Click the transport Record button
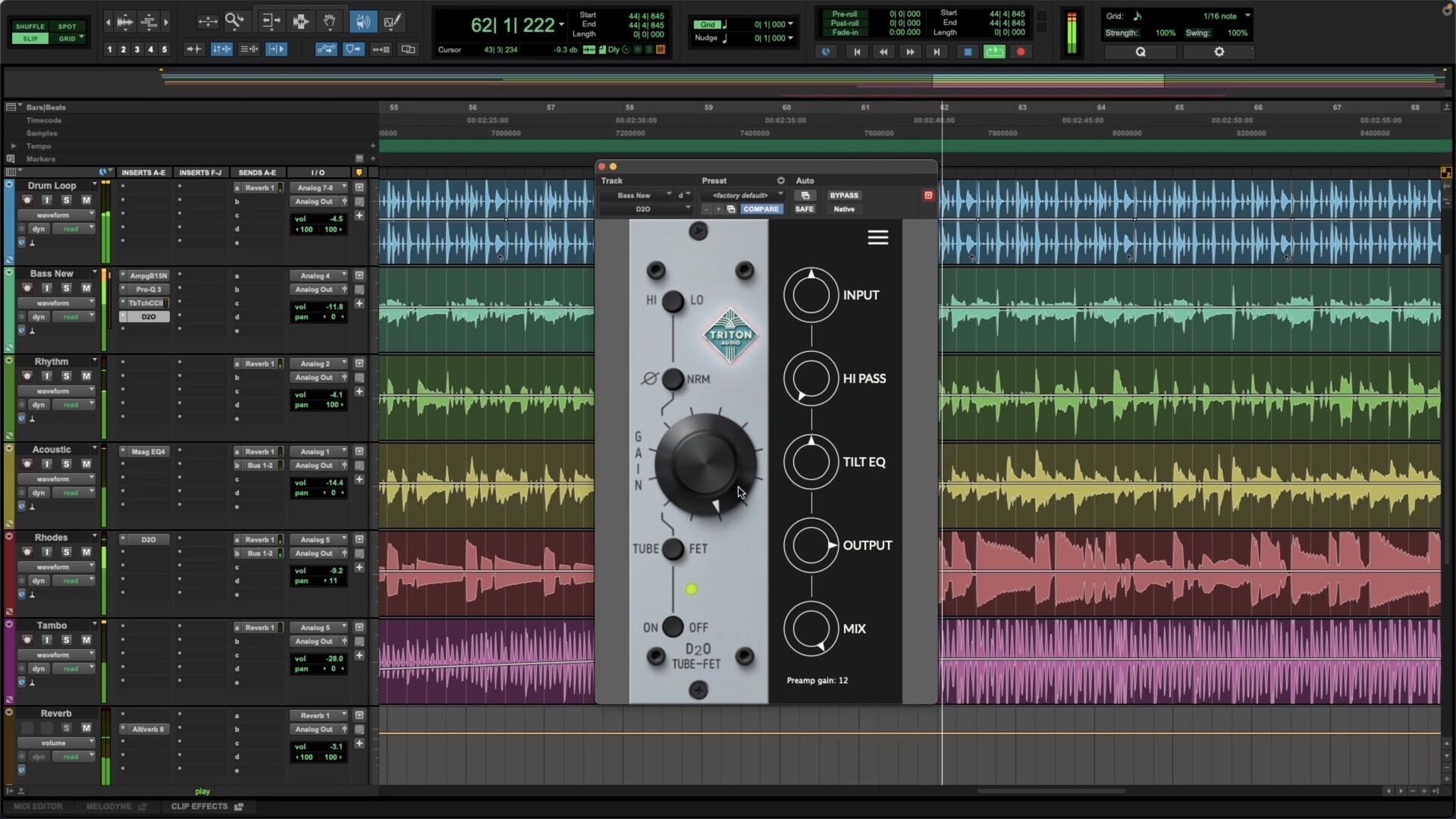Image resolution: width=1456 pixels, height=819 pixels. click(x=1021, y=52)
